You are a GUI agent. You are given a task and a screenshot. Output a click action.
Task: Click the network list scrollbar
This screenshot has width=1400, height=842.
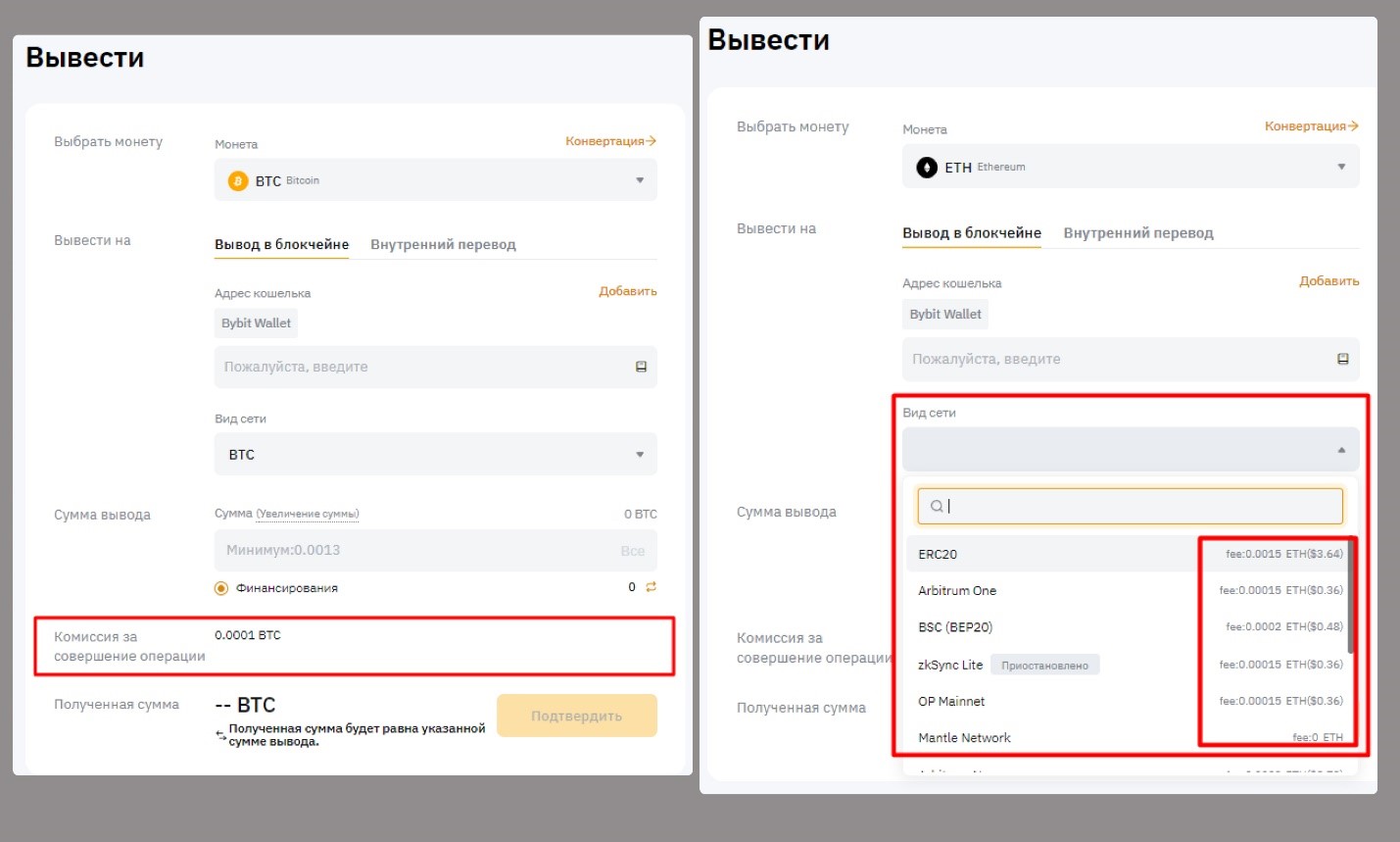(1351, 598)
